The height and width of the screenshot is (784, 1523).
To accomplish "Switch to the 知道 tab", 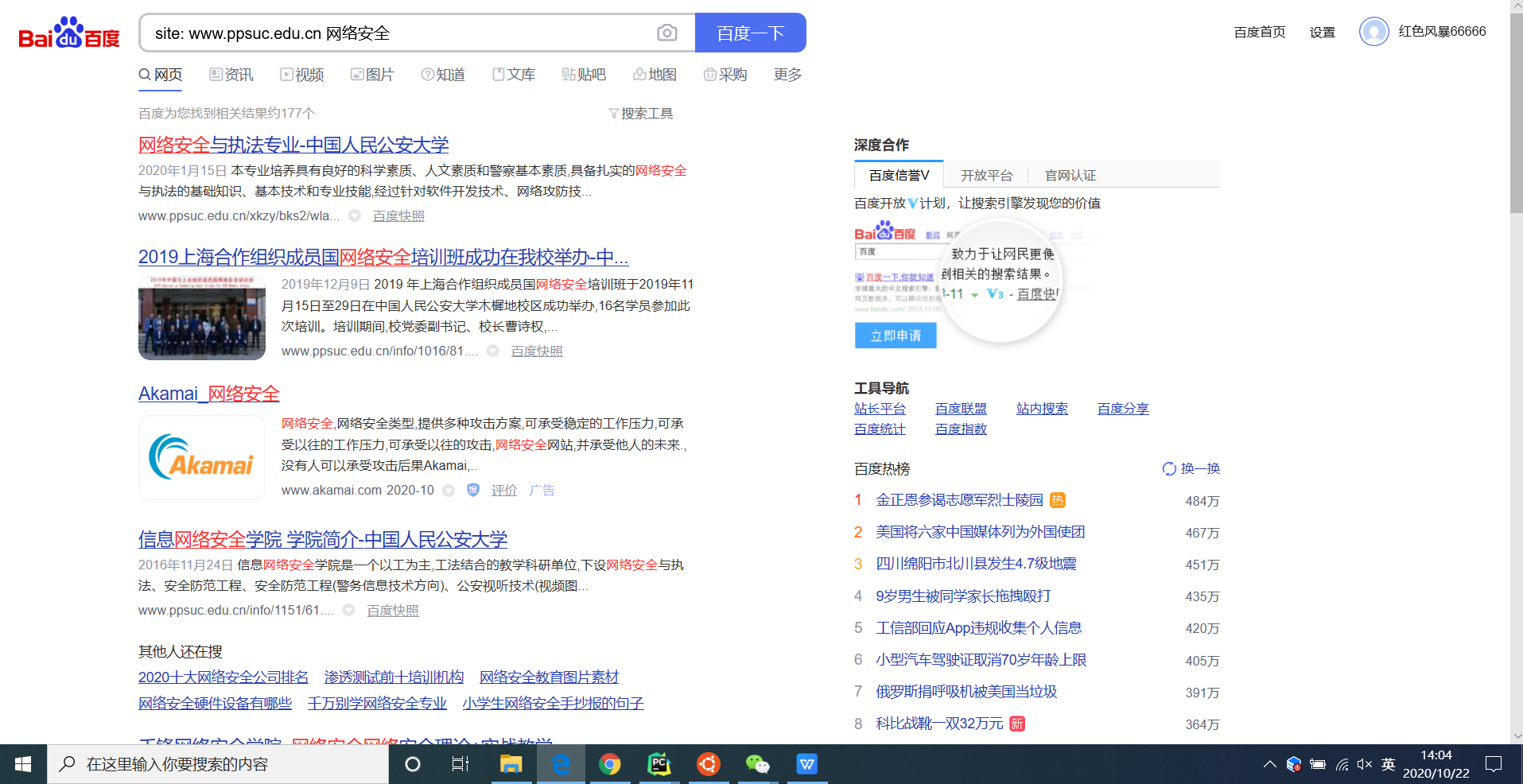I will 443,75.
